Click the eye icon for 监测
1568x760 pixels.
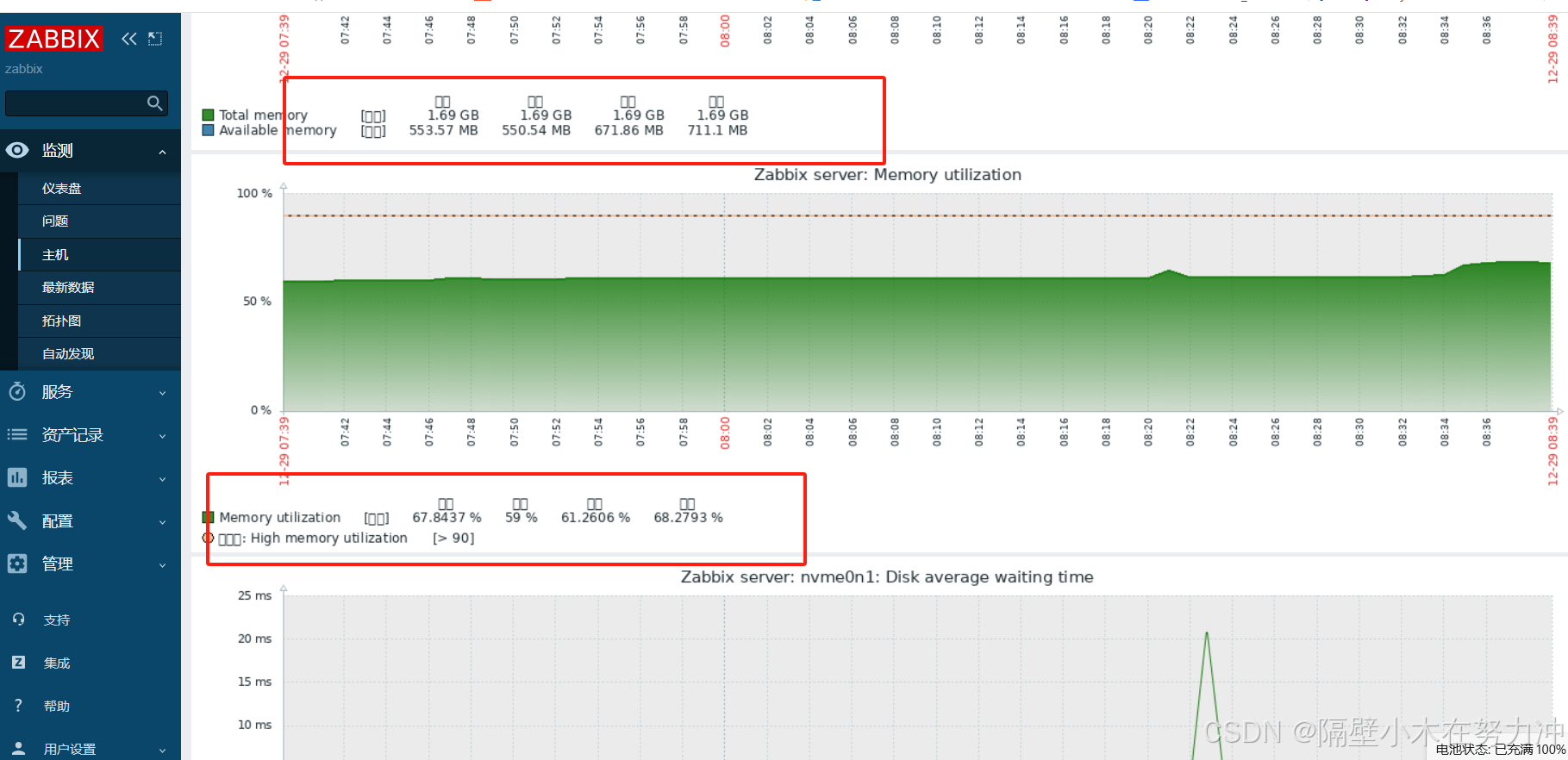tap(17, 150)
